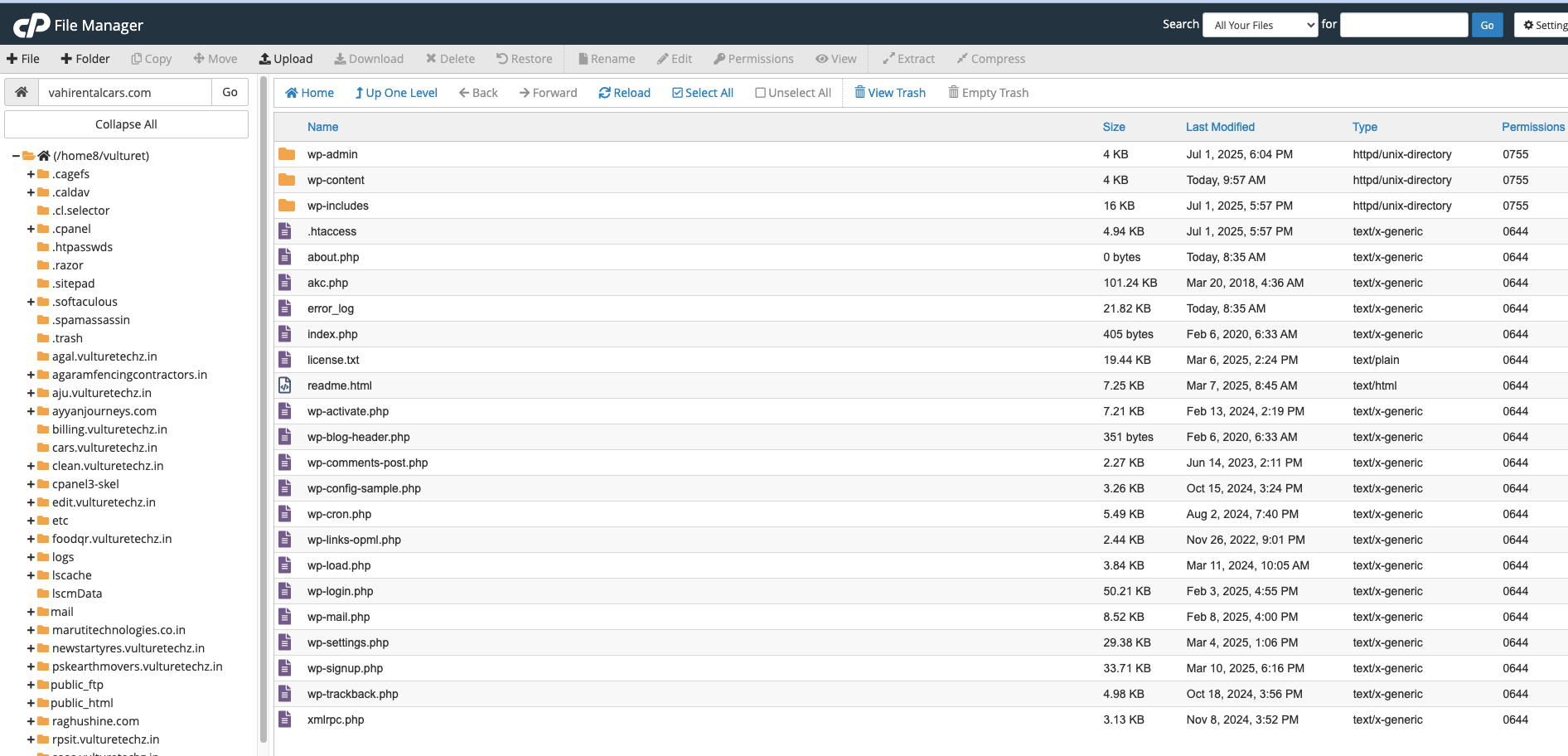1568x756 pixels.
Task: Open the All Your Files search dropdown
Action: tap(1260, 25)
